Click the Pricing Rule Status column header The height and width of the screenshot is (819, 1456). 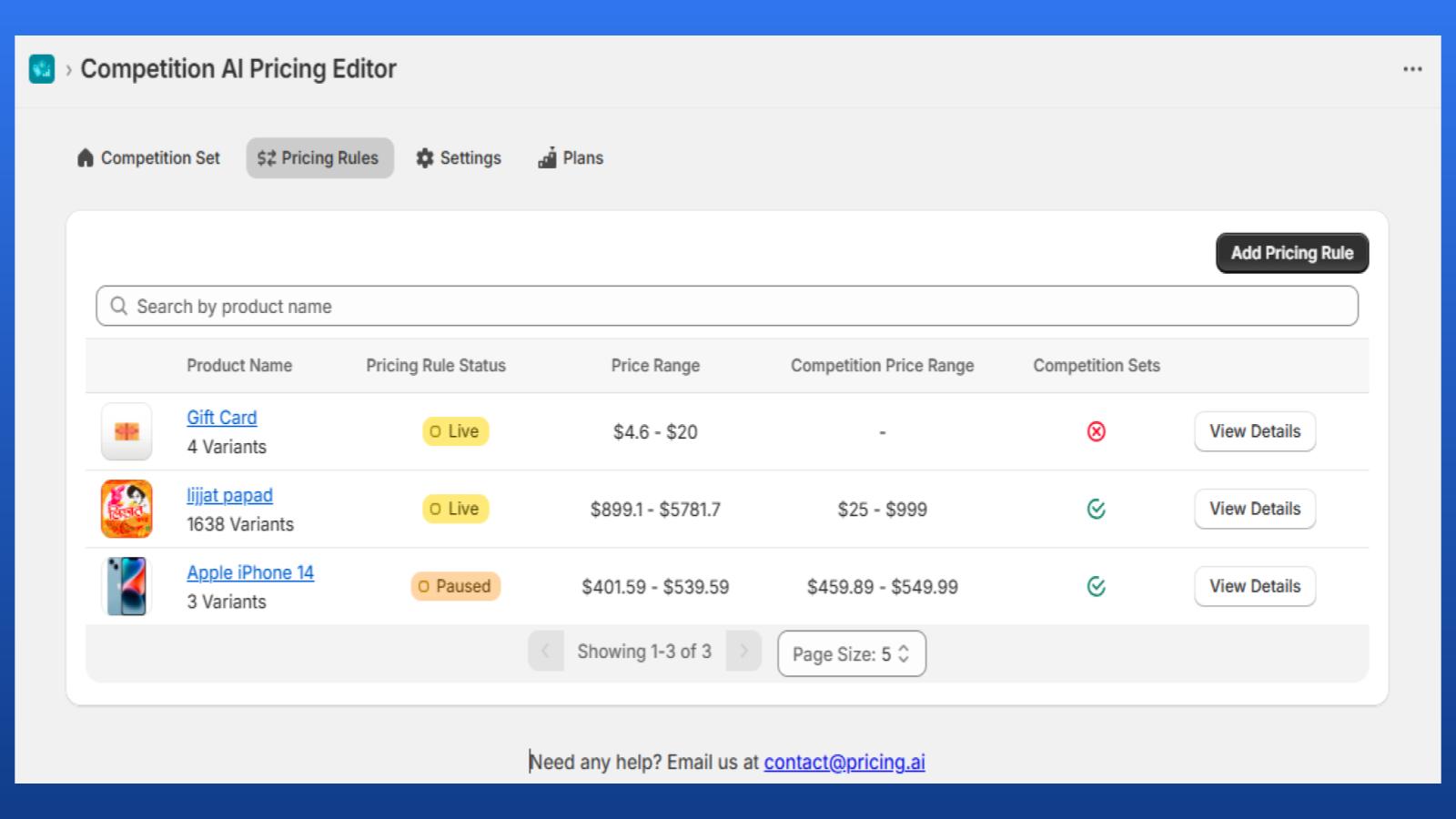(436, 365)
